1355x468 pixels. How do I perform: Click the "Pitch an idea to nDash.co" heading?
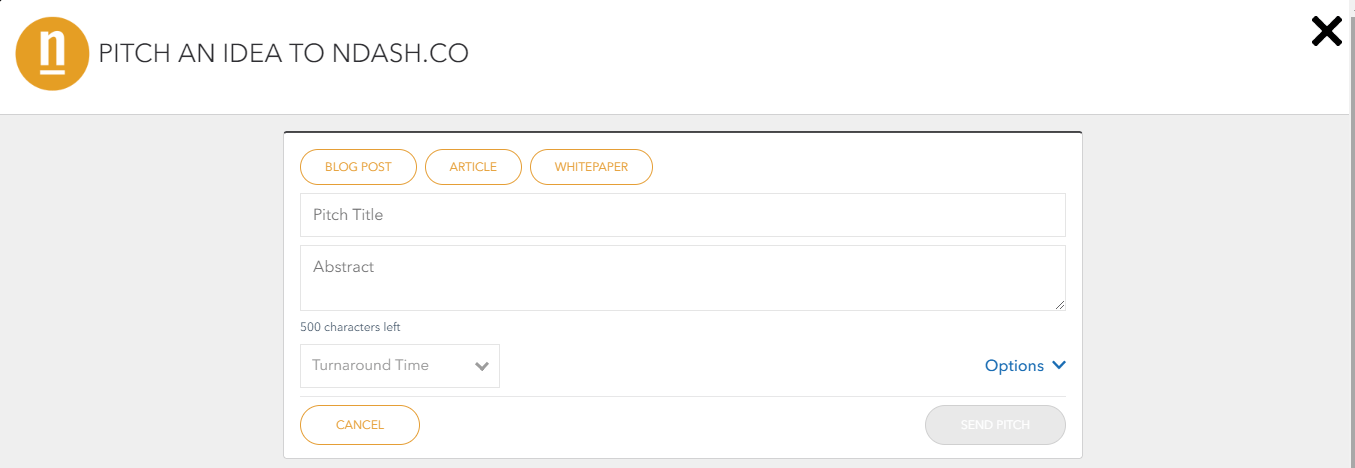(283, 54)
